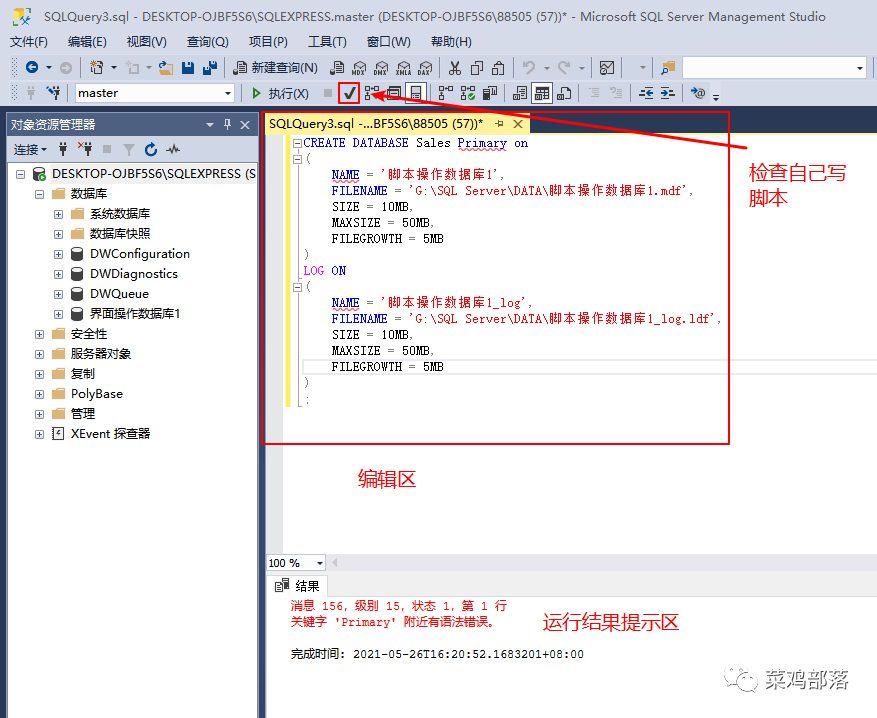
Task: Click the Cut scissors icon
Action: click(x=455, y=68)
